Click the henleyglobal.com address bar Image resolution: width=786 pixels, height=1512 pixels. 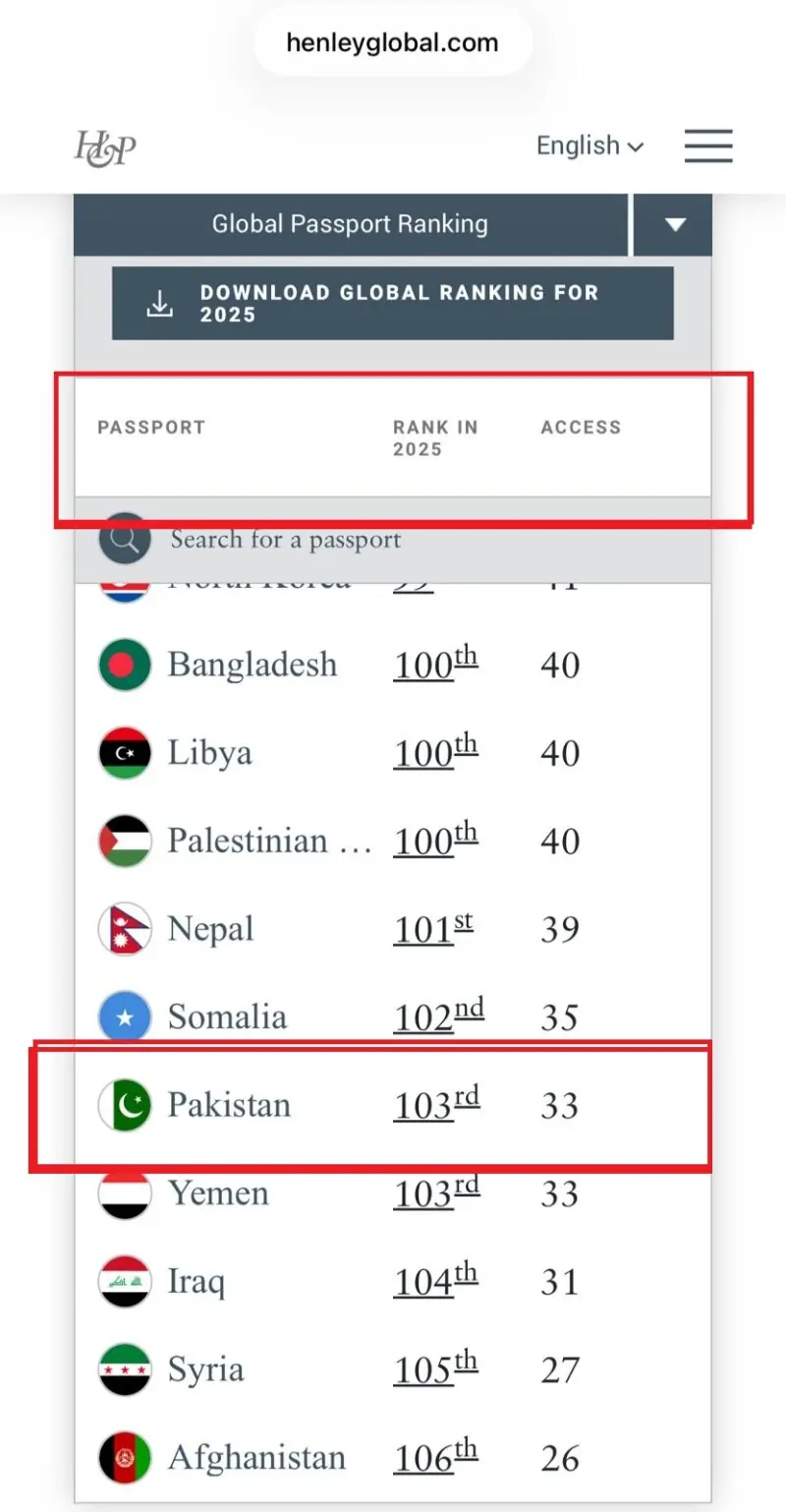392,43
